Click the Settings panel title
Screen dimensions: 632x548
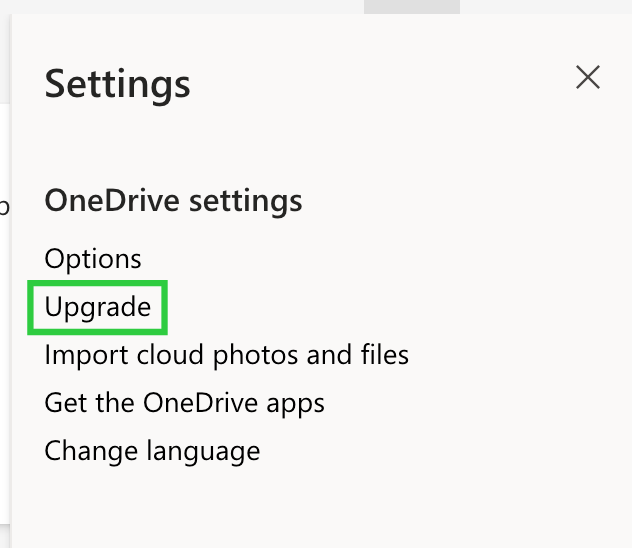pyautogui.click(x=118, y=84)
